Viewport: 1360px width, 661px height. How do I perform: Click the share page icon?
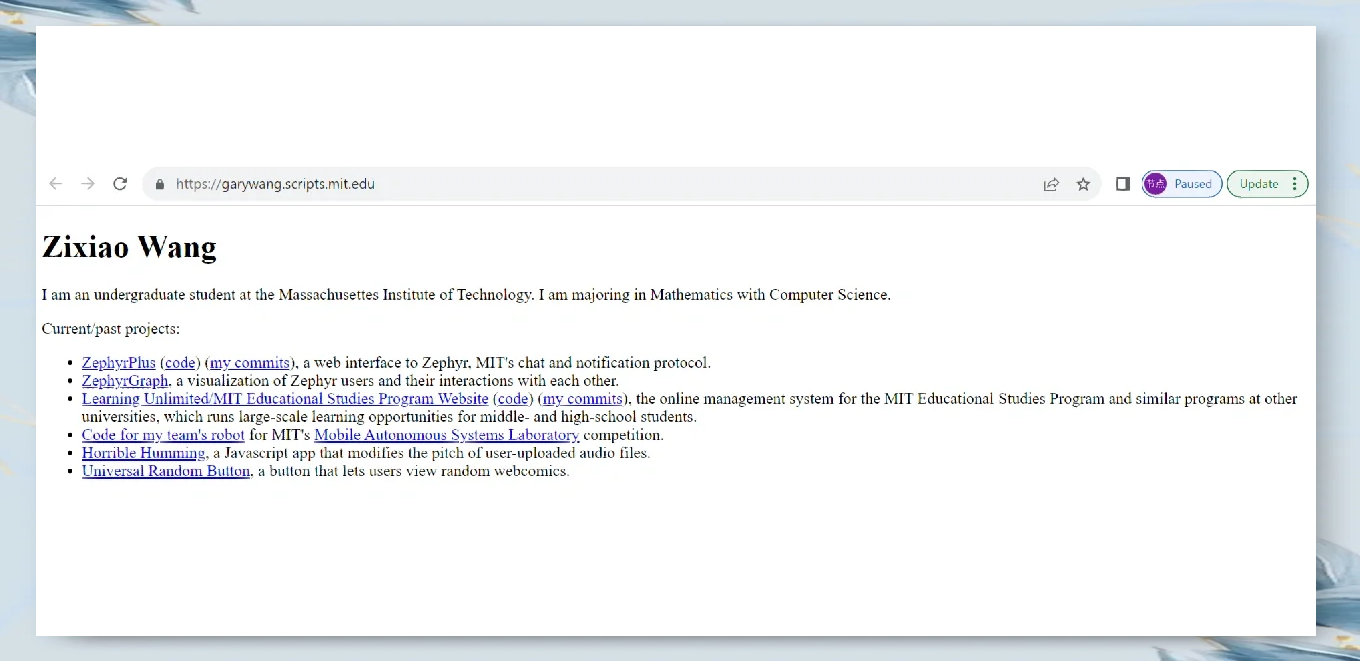pos(1051,184)
